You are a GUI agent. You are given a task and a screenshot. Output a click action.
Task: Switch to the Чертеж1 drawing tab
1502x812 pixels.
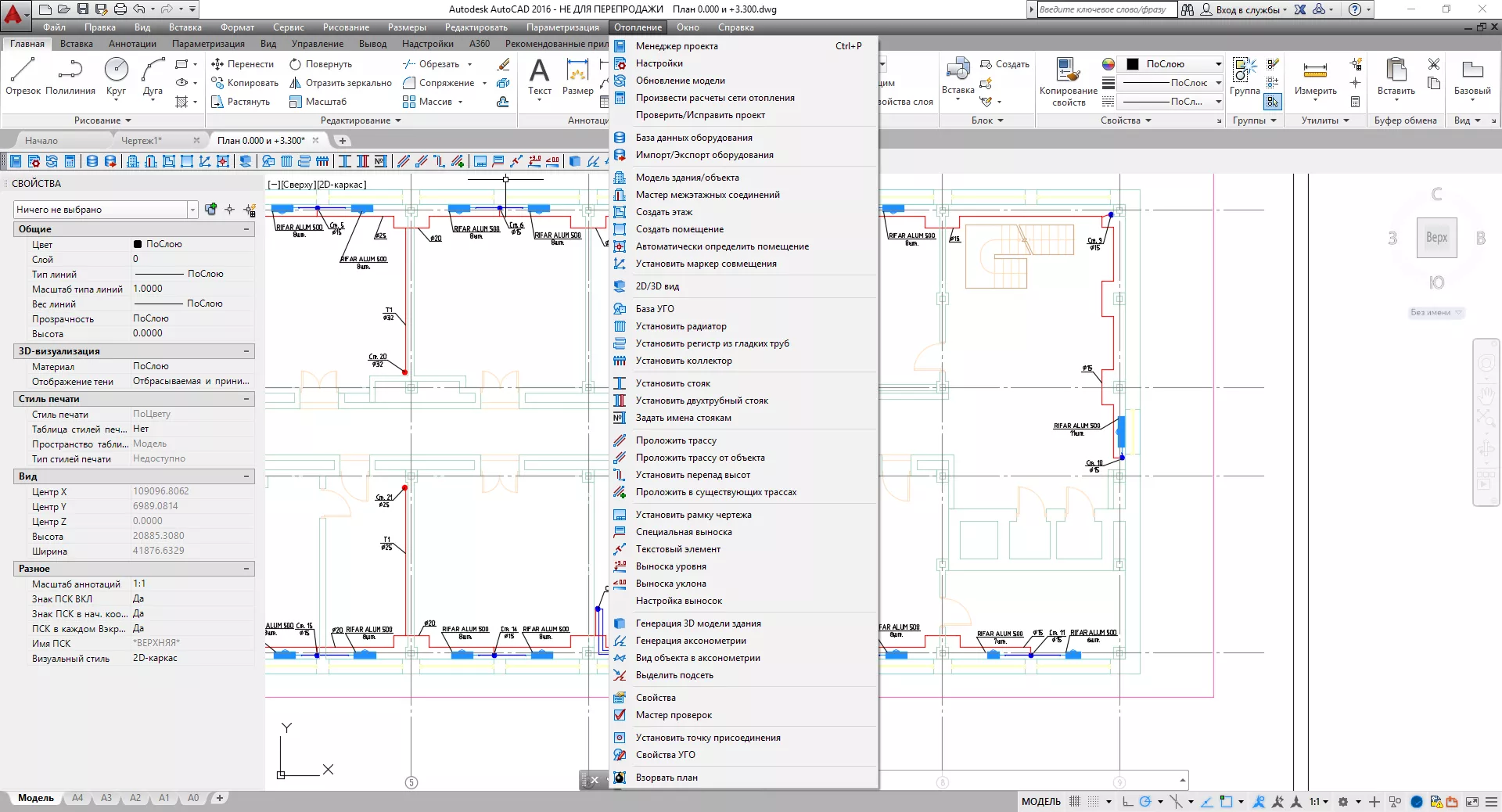point(142,141)
